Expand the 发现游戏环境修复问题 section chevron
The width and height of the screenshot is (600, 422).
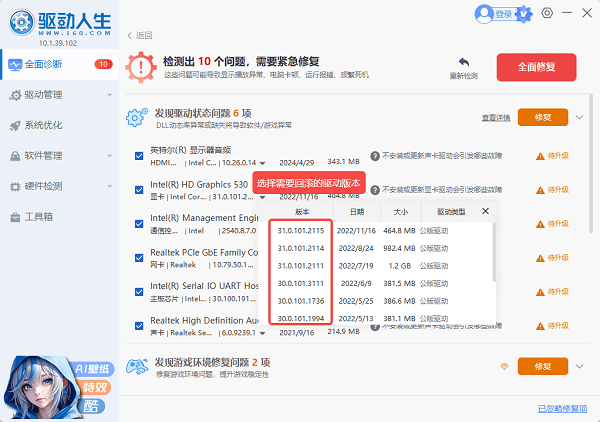pyautogui.click(x=579, y=367)
